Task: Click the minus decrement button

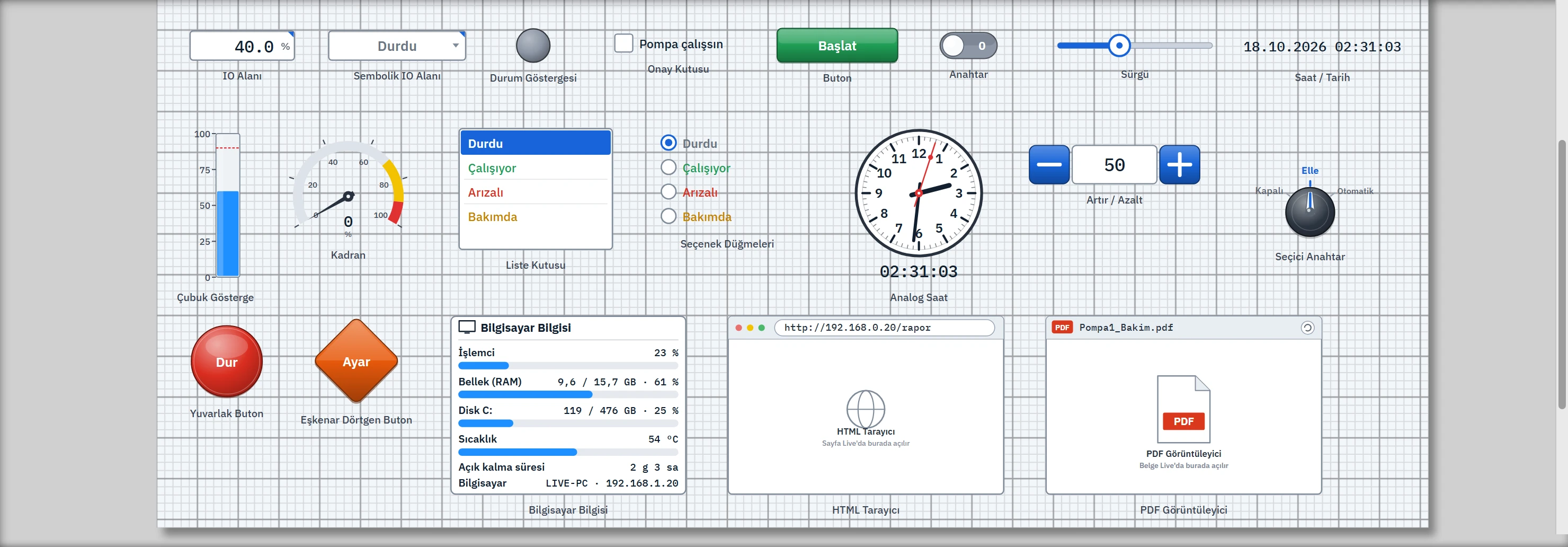Action: pos(1049,164)
